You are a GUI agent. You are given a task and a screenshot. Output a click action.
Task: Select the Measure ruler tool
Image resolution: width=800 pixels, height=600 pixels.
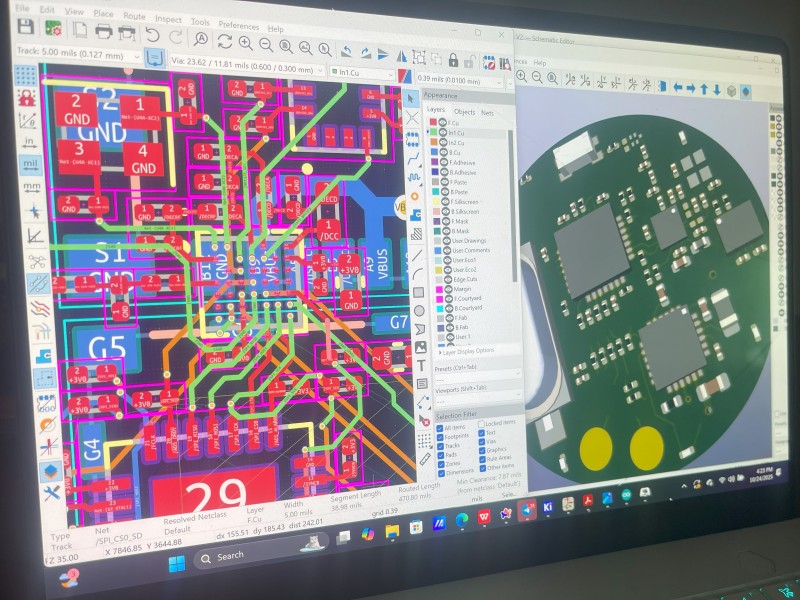[425, 459]
